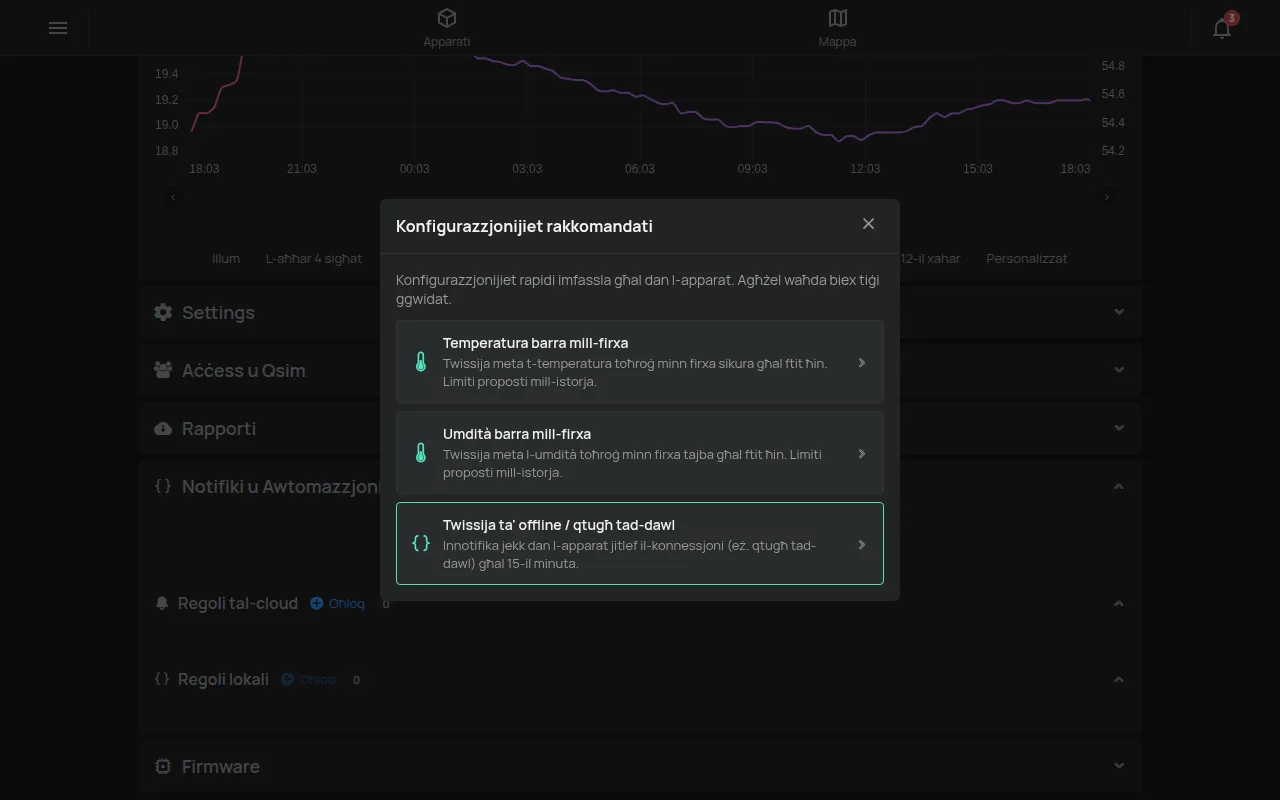The height and width of the screenshot is (800, 1280).
Task: Expand the Settings section chevron
Action: [x=1119, y=312]
